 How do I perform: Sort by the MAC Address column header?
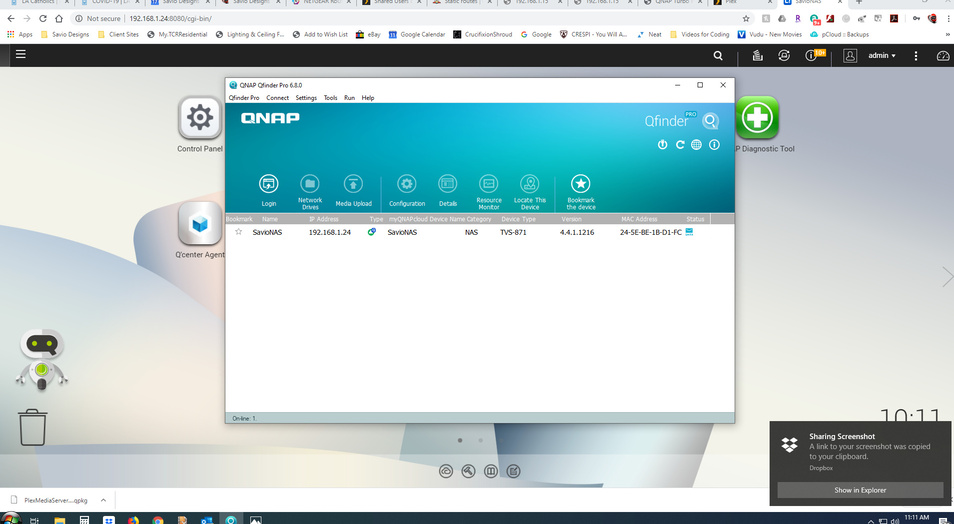click(639, 219)
